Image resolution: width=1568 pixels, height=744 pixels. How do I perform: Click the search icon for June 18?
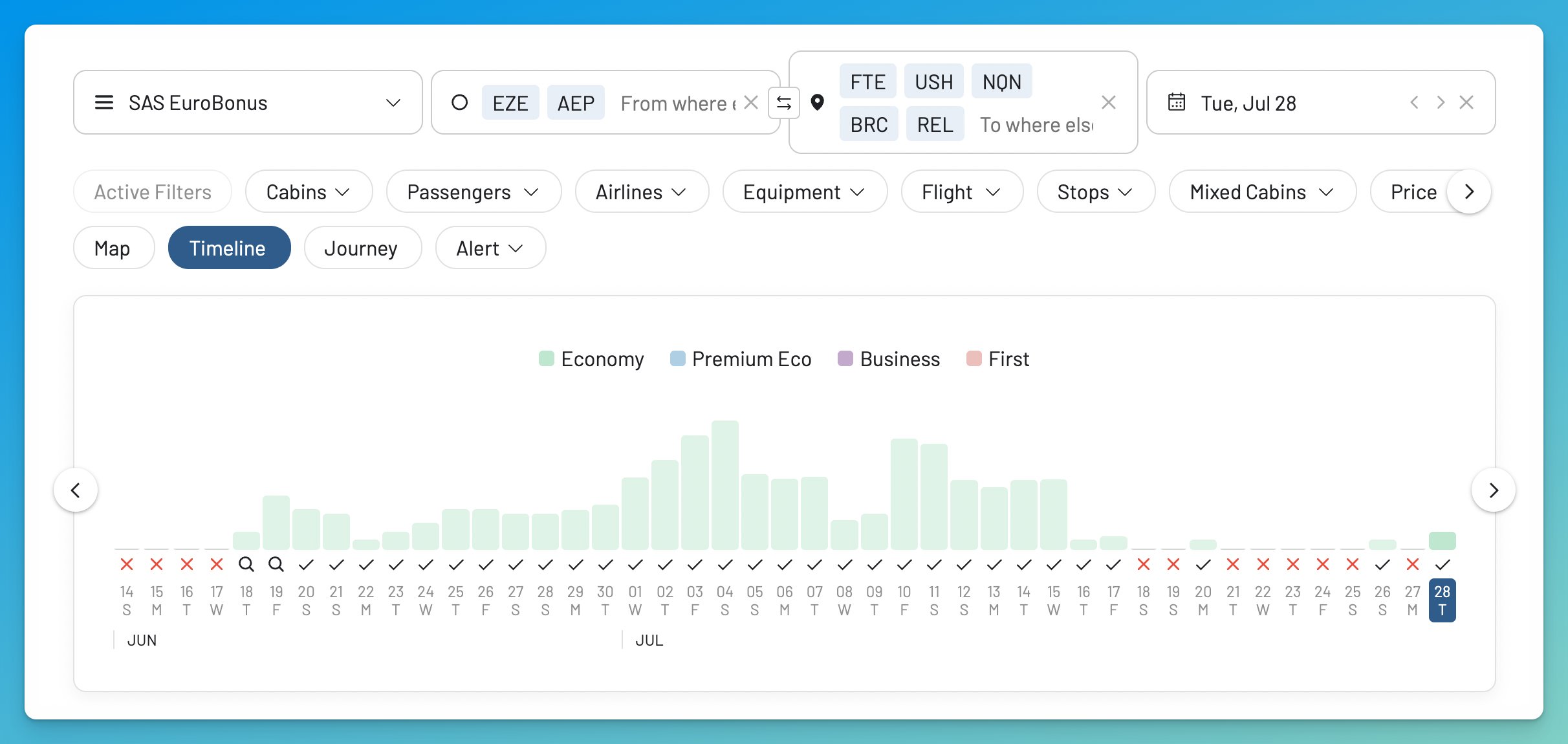click(x=246, y=564)
